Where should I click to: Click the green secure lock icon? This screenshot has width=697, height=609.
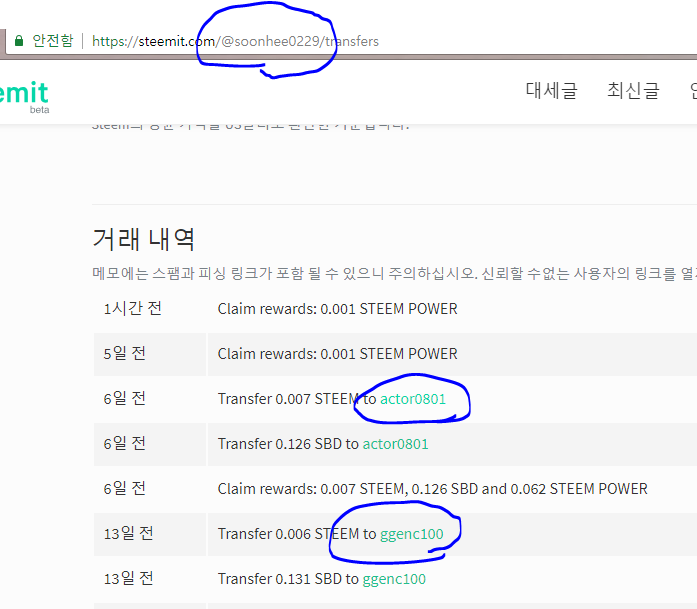19,41
